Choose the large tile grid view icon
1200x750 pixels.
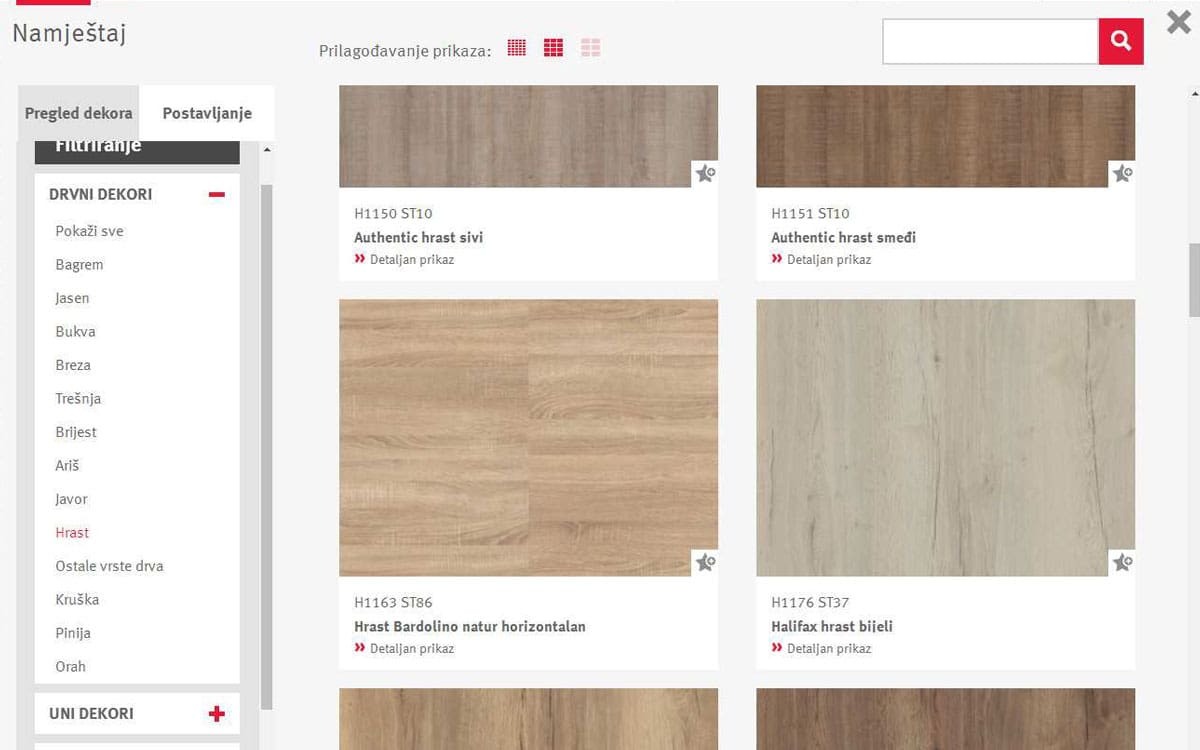tap(590, 48)
